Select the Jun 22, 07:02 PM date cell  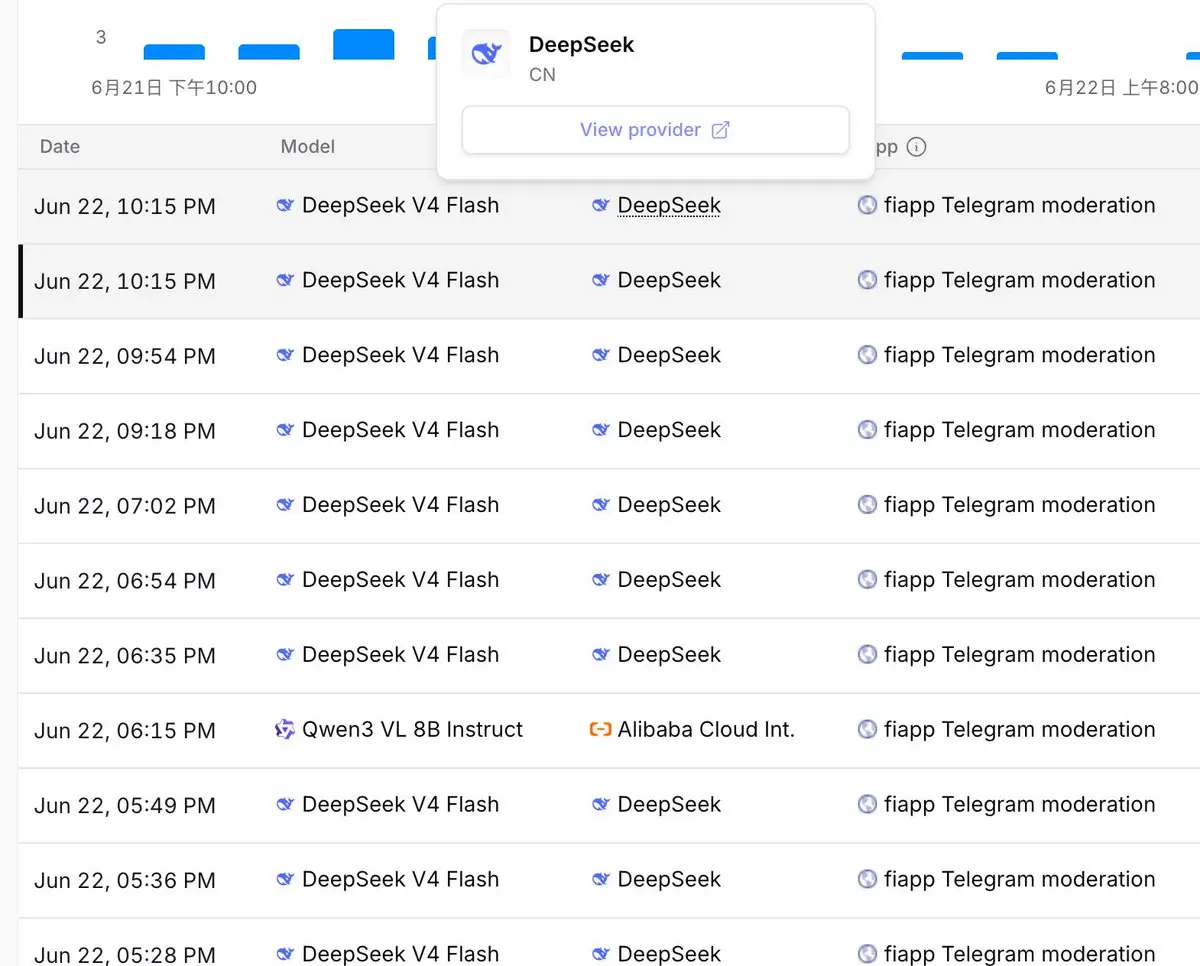tap(125, 506)
